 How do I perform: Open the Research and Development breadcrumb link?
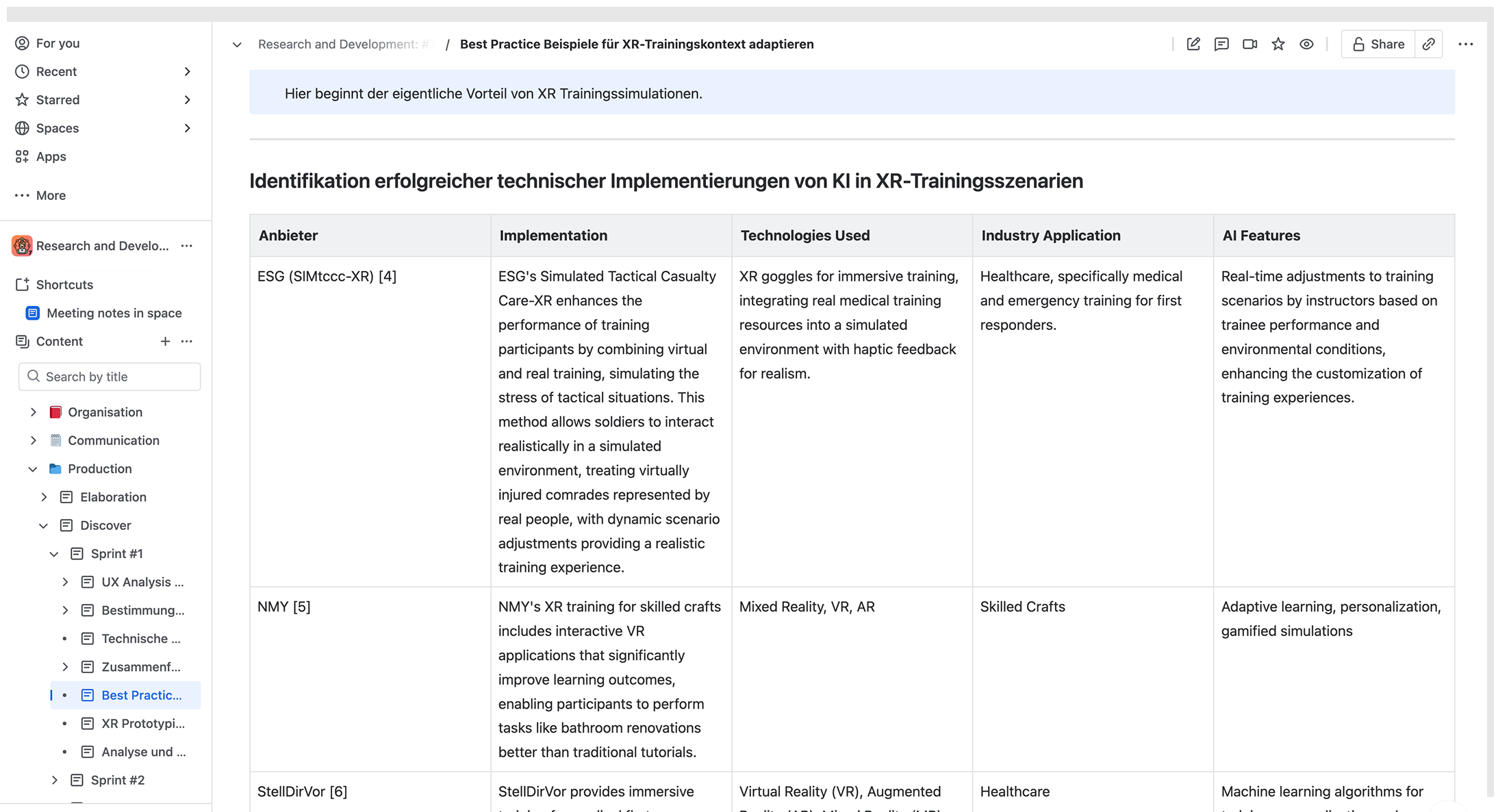(x=344, y=44)
